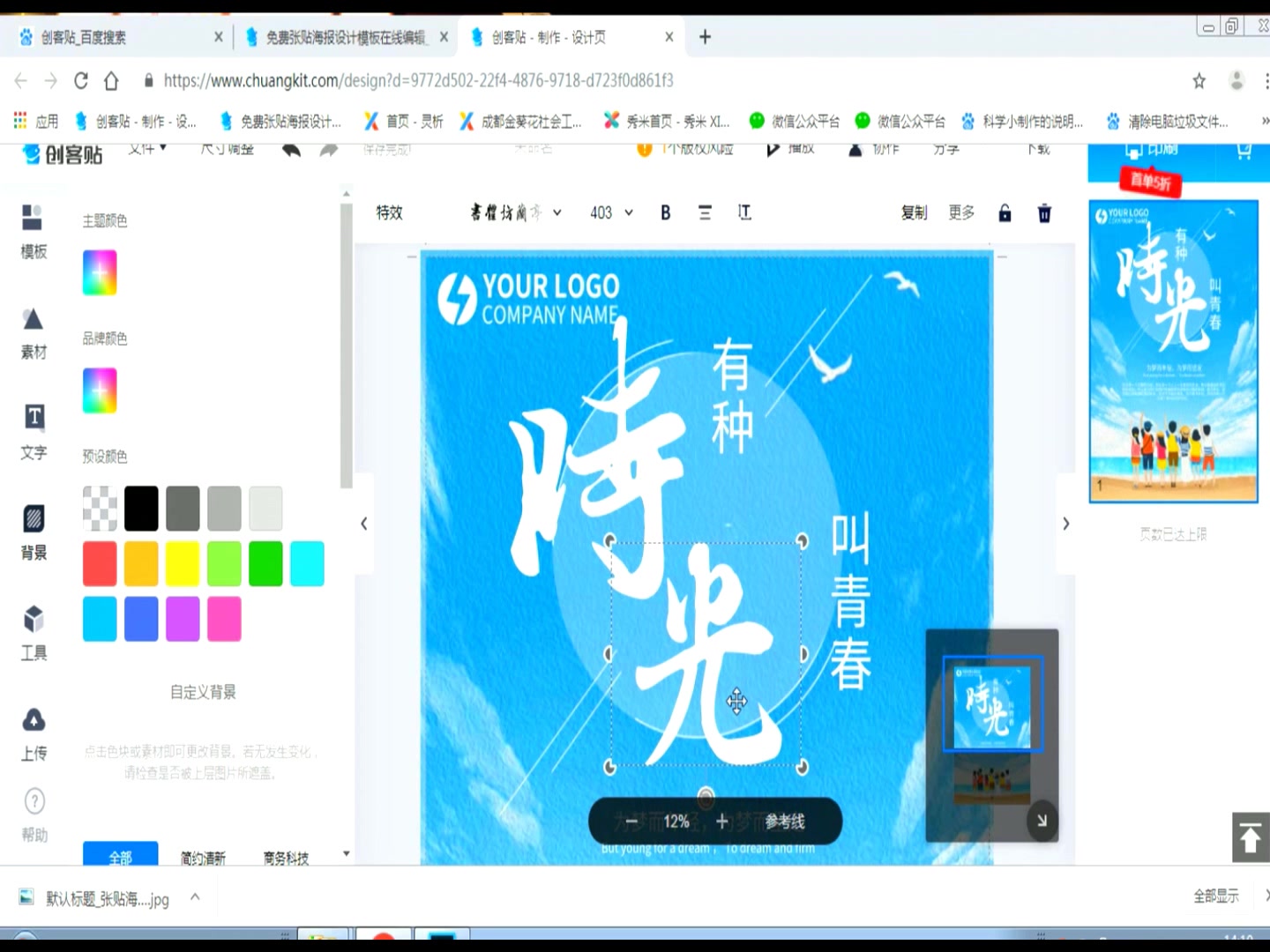Screen dimensions: 1270x952
Task: Open a new browser tab
Action: 705,37
